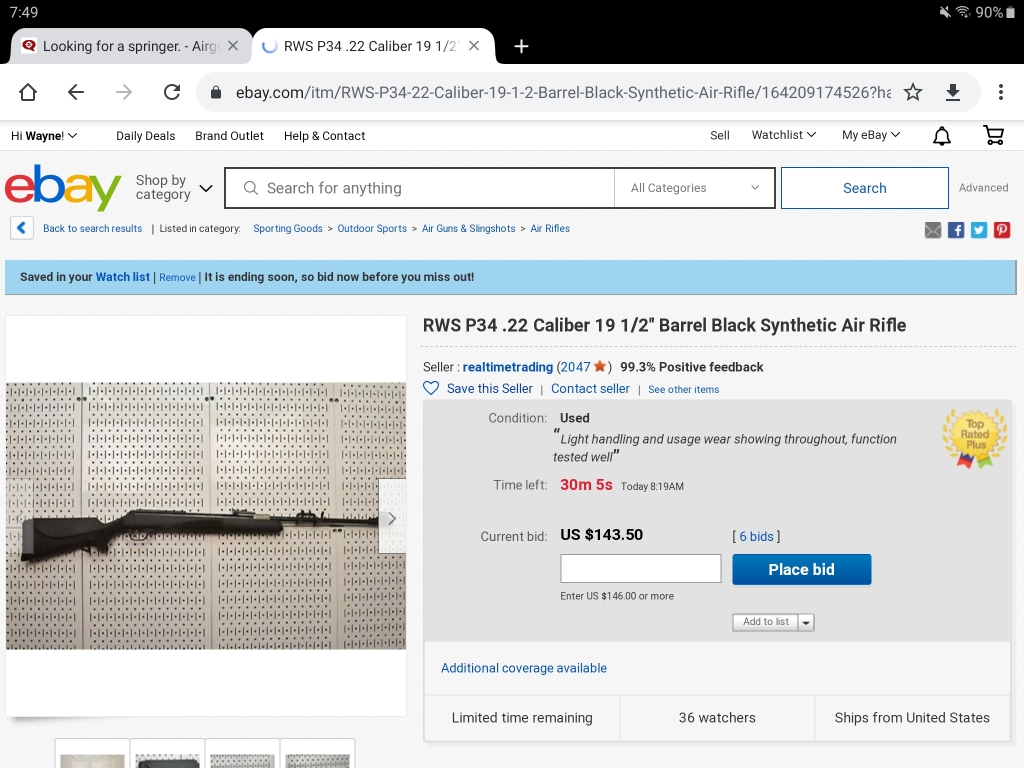The height and width of the screenshot is (768, 1024).
Task: Open the Sporting Goods category link
Action: pos(288,229)
